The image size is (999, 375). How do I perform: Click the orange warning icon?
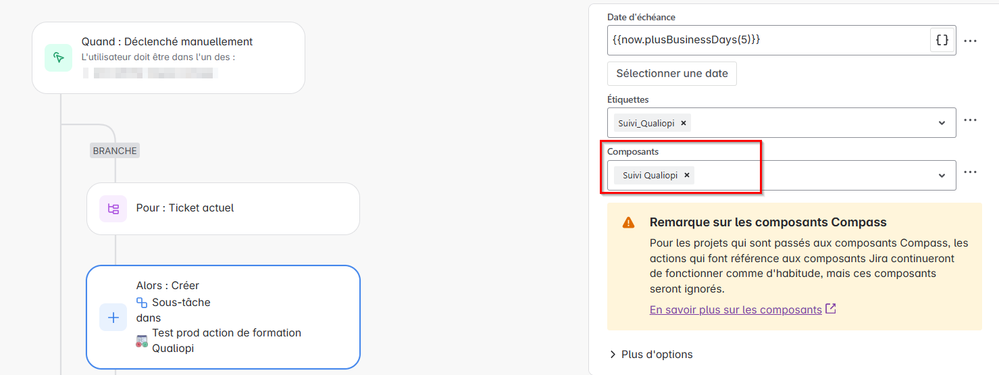tap(628, 222)
